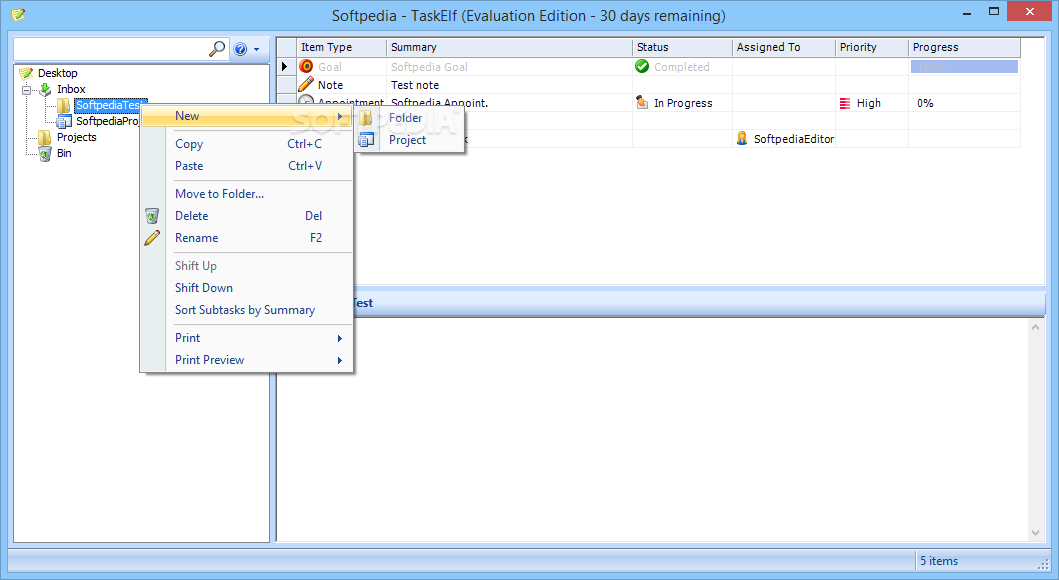
Task: Click the search input field
Action: click(111, 49)
